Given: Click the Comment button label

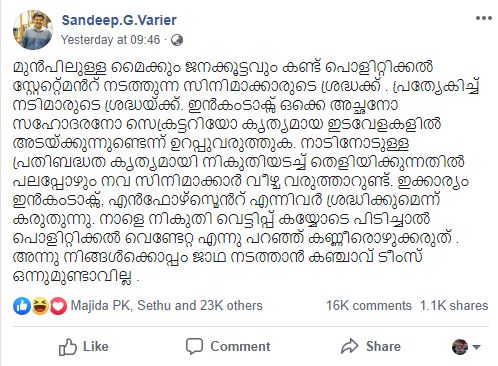Looking at the screenshot, I should click(240, 347).
